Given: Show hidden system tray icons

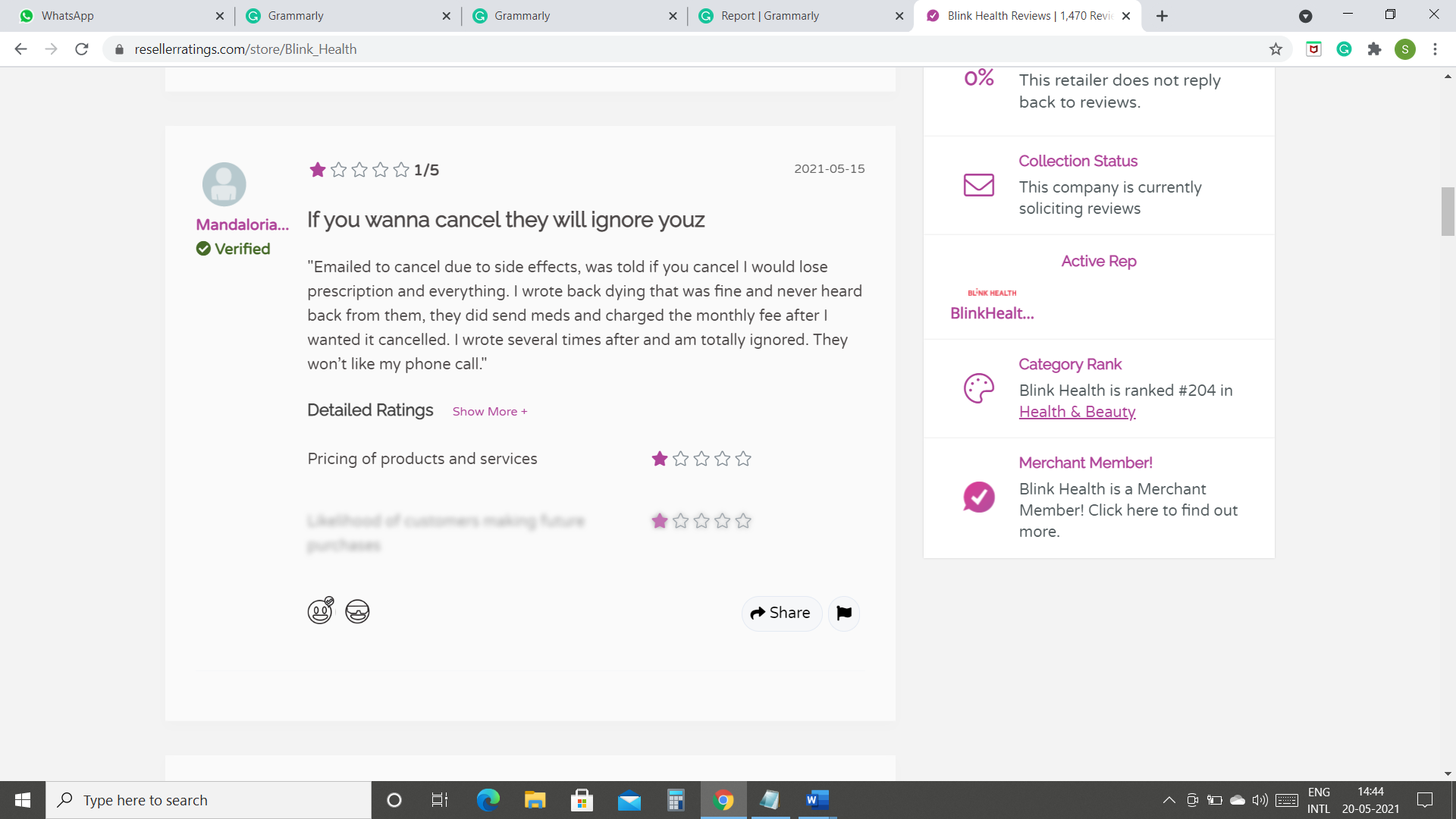Looking at the screenshot, I should (x=1169, y=800).
